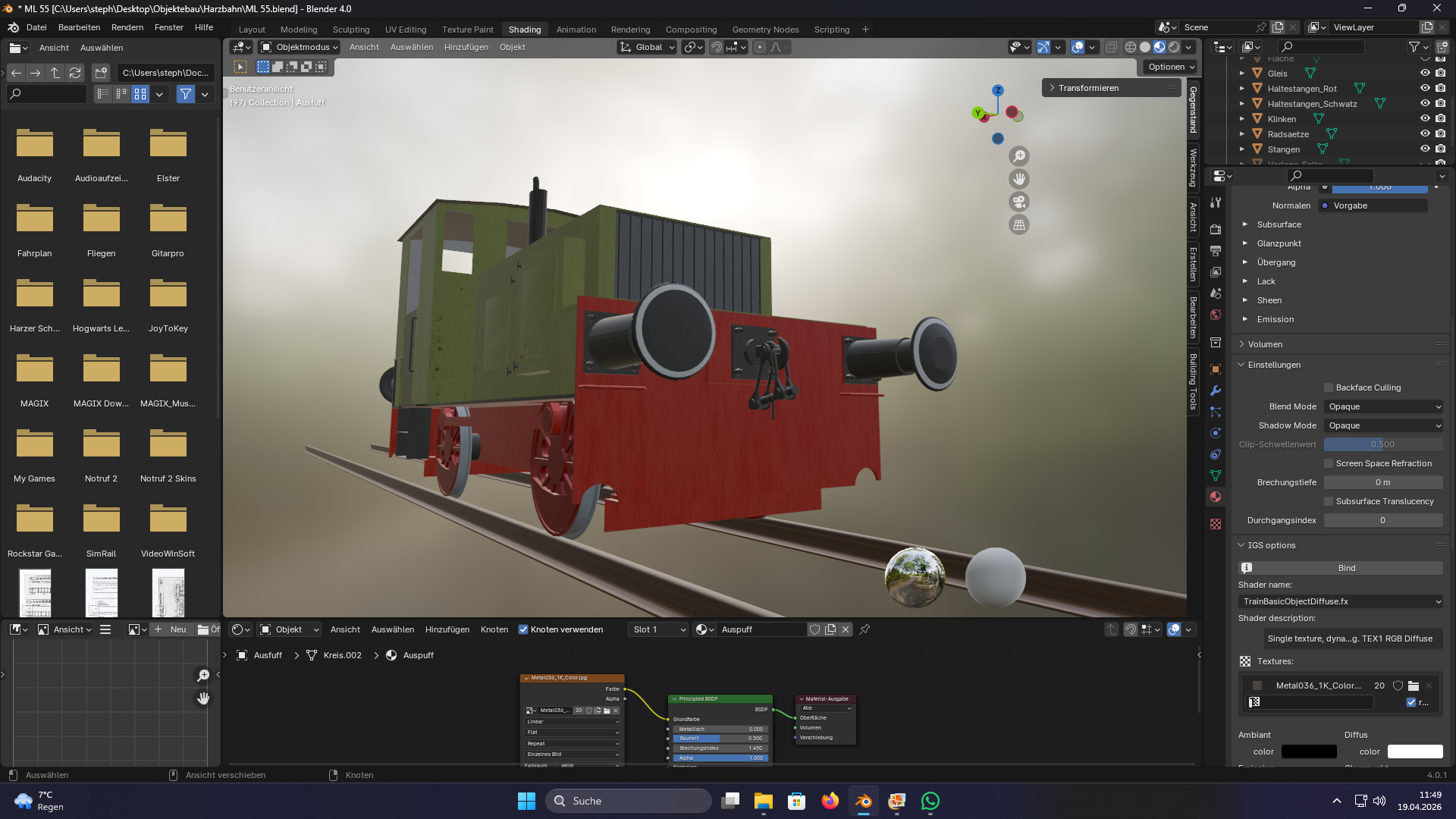Click the Optionen button in viewport
The image size is (1456, 819).
1171,67
